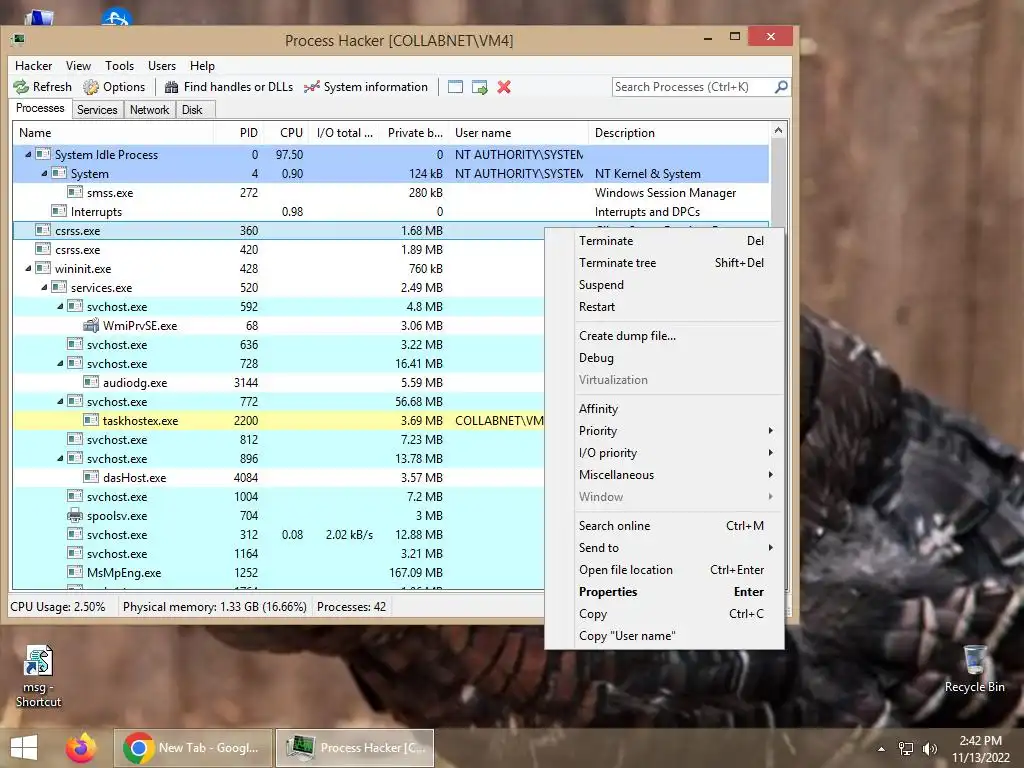Click the spoolsv.exe printer icon

[x=75, y=515]
